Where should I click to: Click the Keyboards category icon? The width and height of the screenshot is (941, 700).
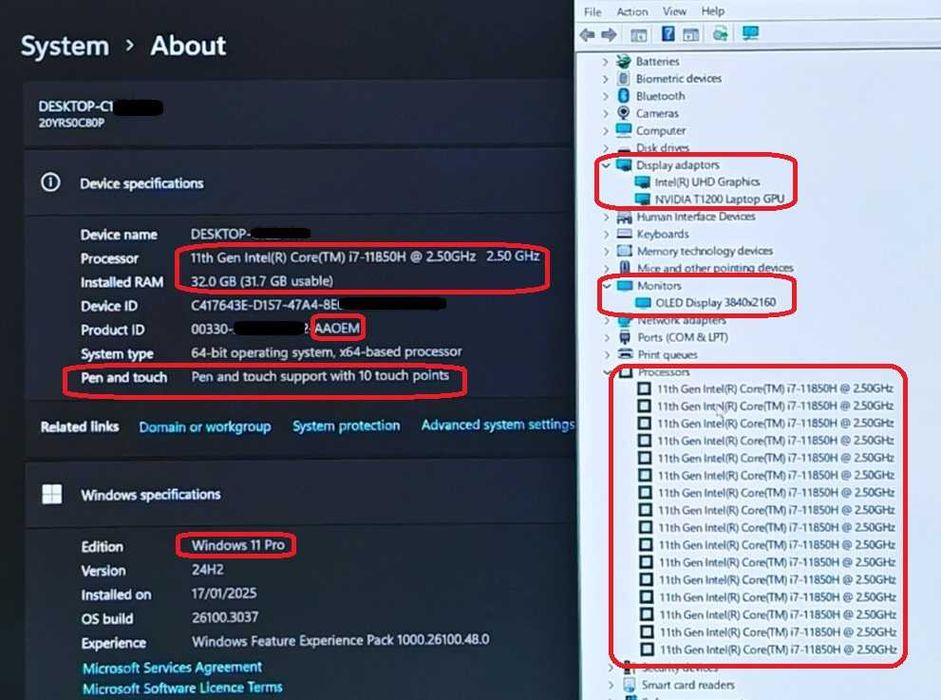tap(625, 233)
